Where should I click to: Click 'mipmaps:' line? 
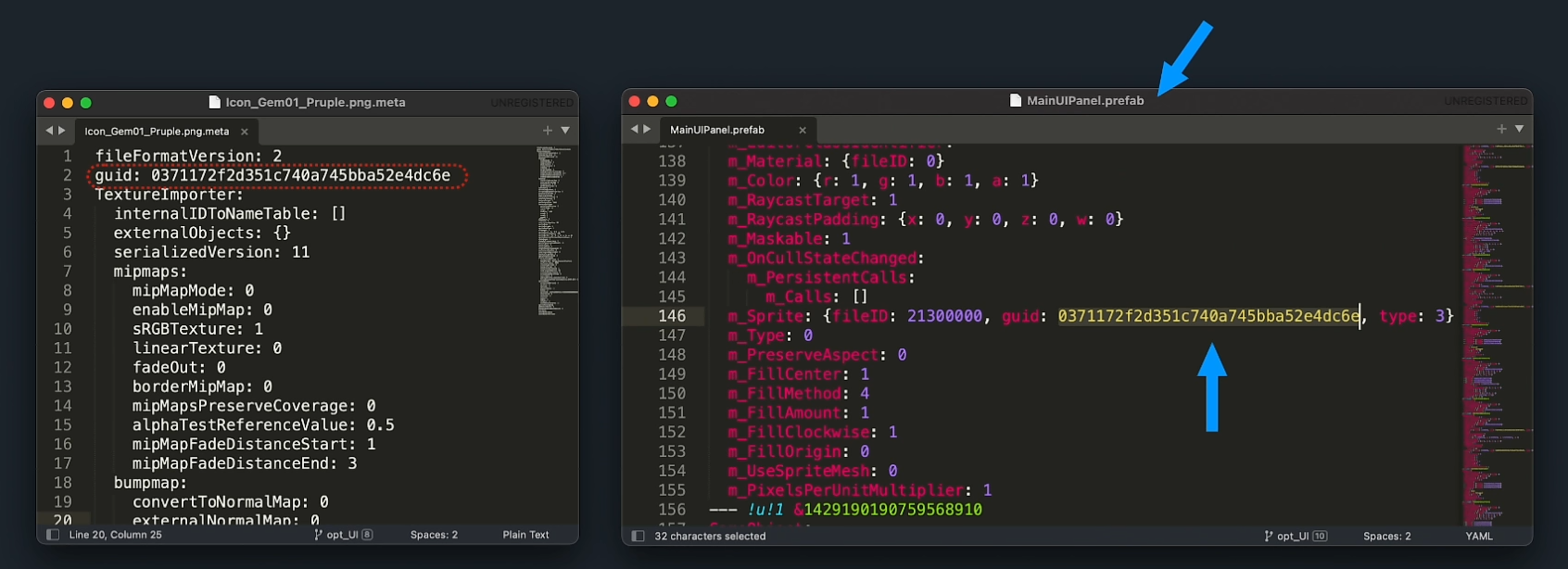pyautogui.click(x=150, y=272)
